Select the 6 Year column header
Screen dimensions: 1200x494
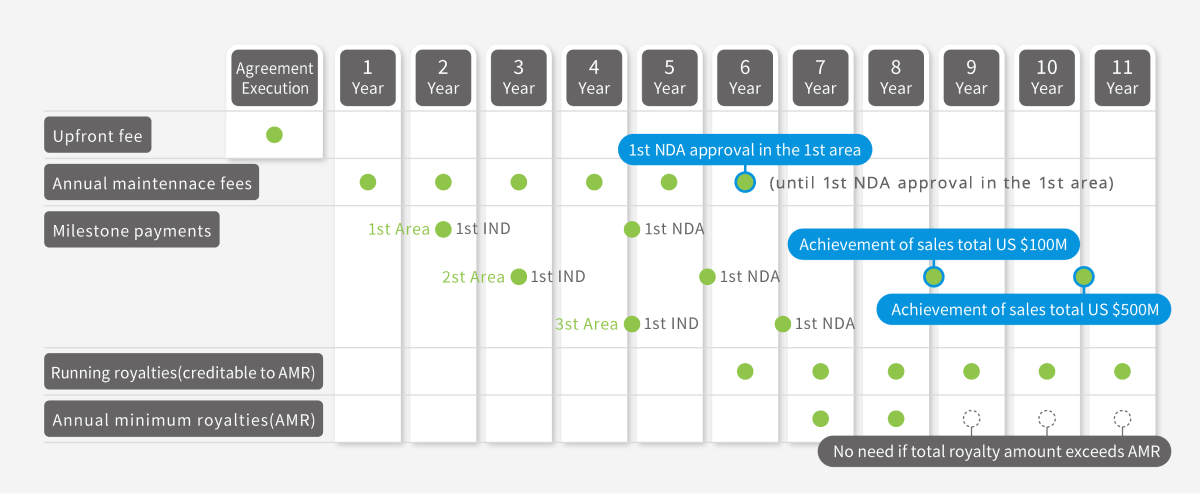tap(745, 78)
